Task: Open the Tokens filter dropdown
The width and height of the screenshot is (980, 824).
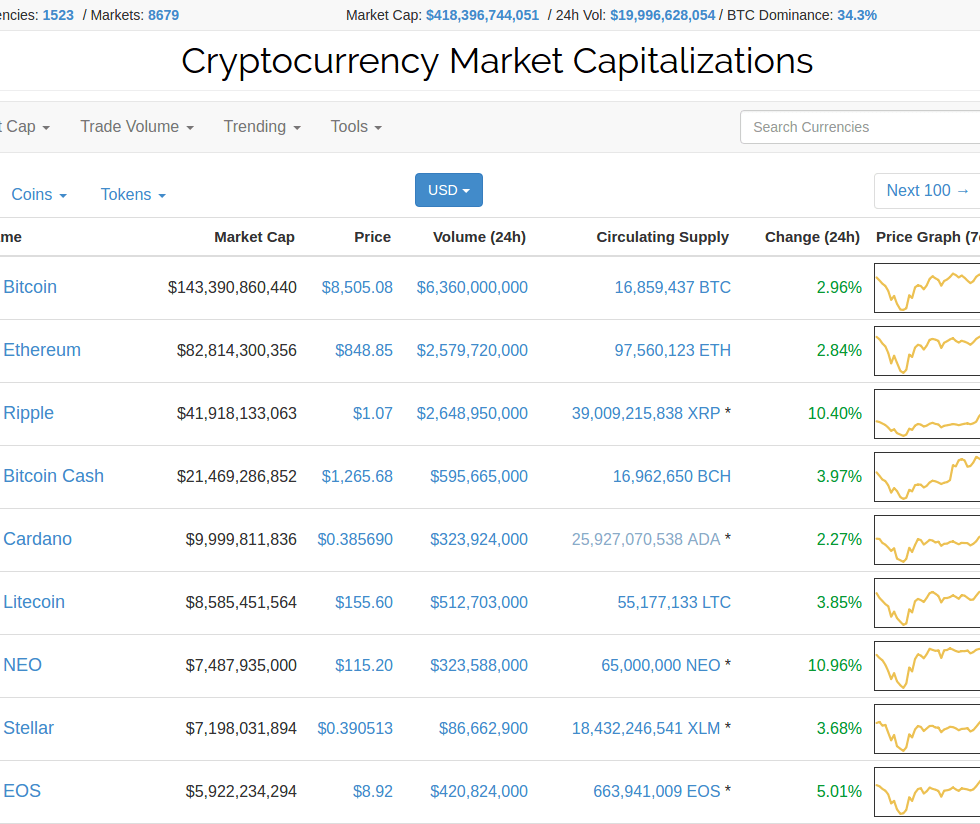Action: point(133,195)
